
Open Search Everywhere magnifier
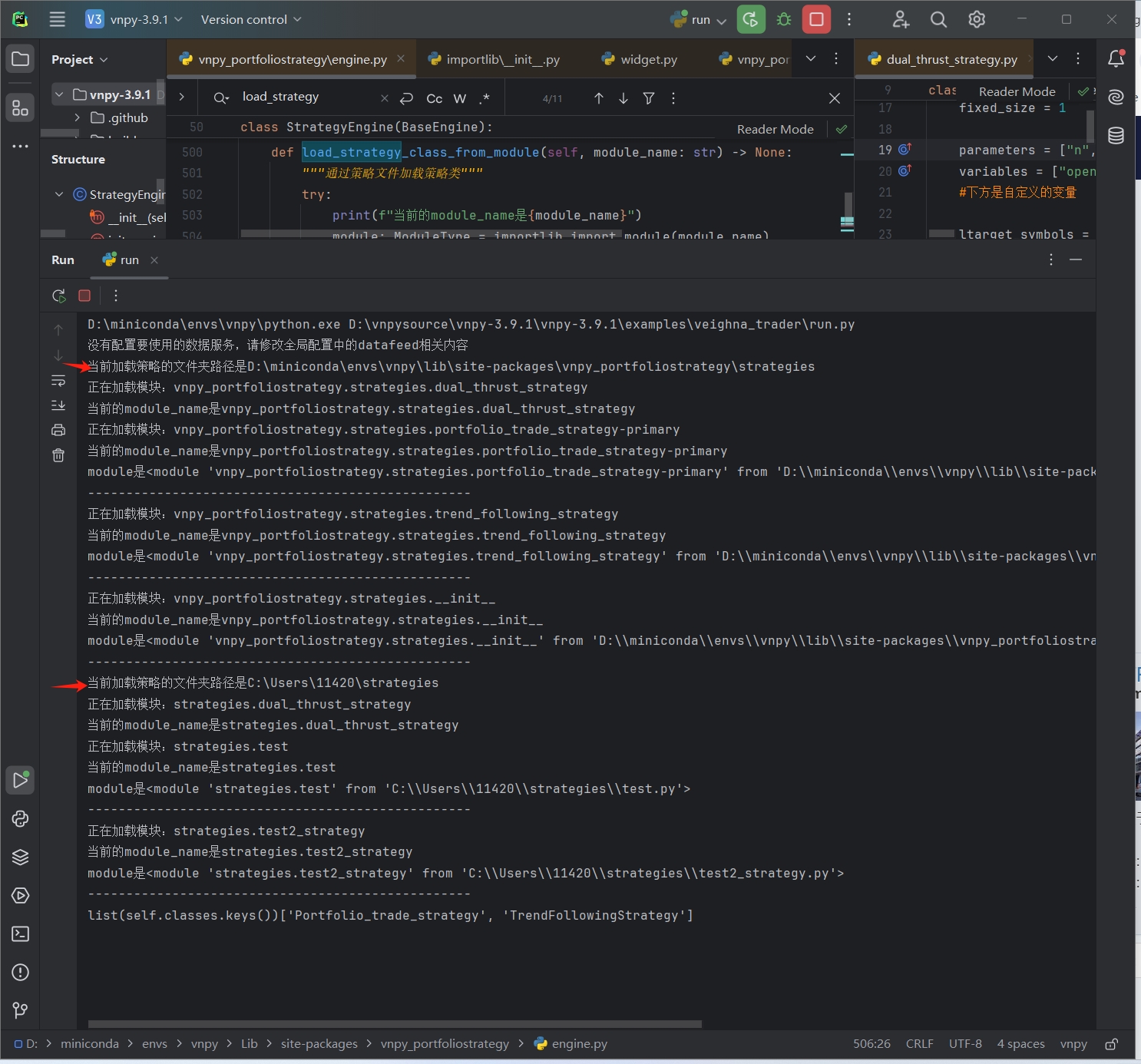(x=938, y=19)
